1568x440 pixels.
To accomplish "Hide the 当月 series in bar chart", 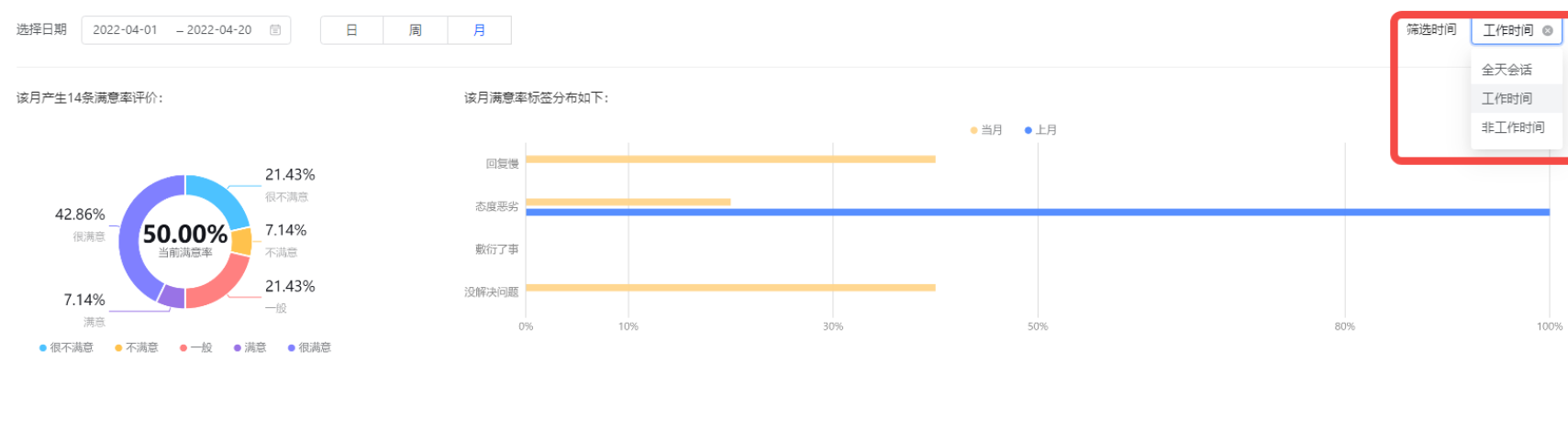I will point(986,130).
